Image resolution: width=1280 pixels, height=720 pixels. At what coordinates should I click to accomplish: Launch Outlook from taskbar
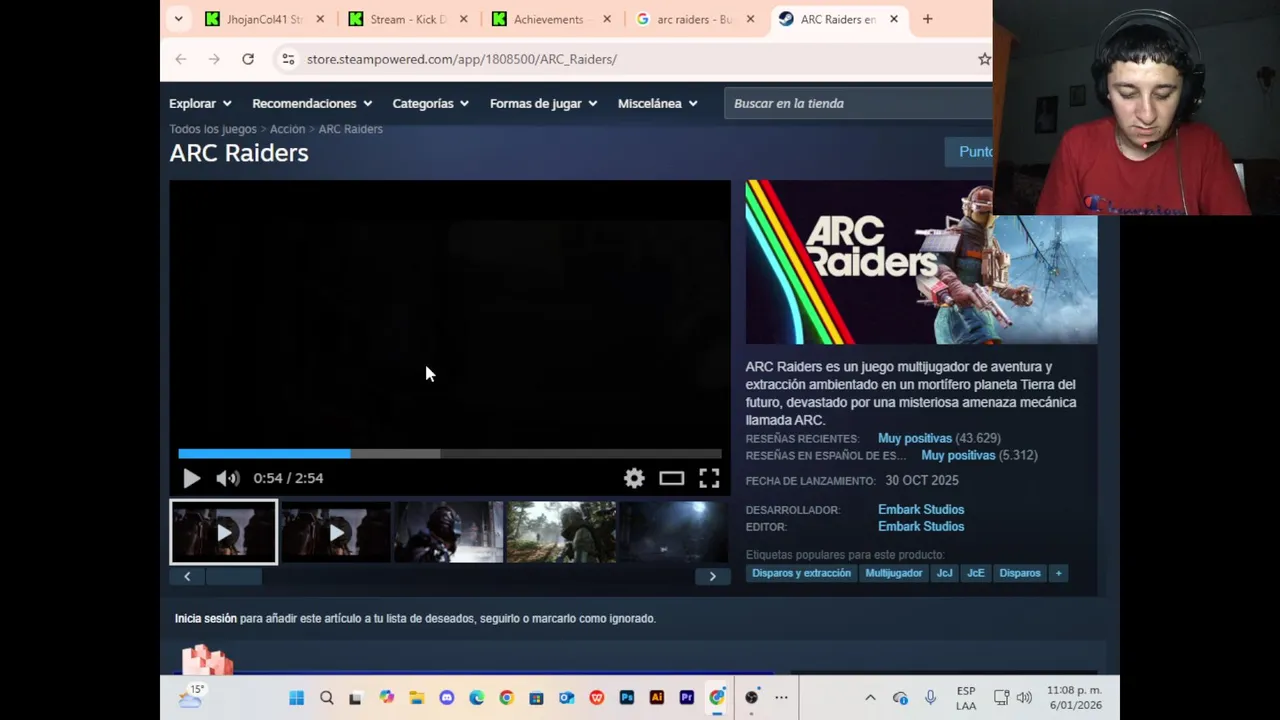567,698
